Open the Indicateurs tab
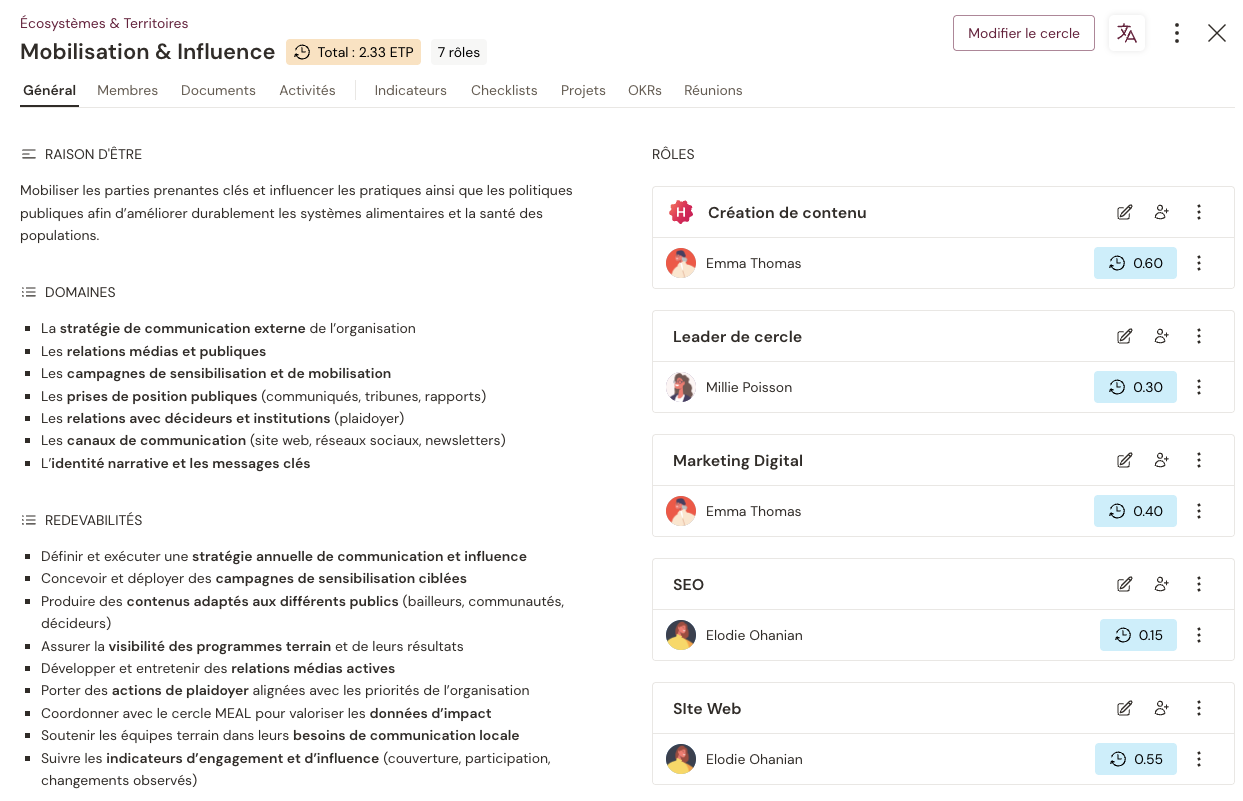 tap(410, 90)
